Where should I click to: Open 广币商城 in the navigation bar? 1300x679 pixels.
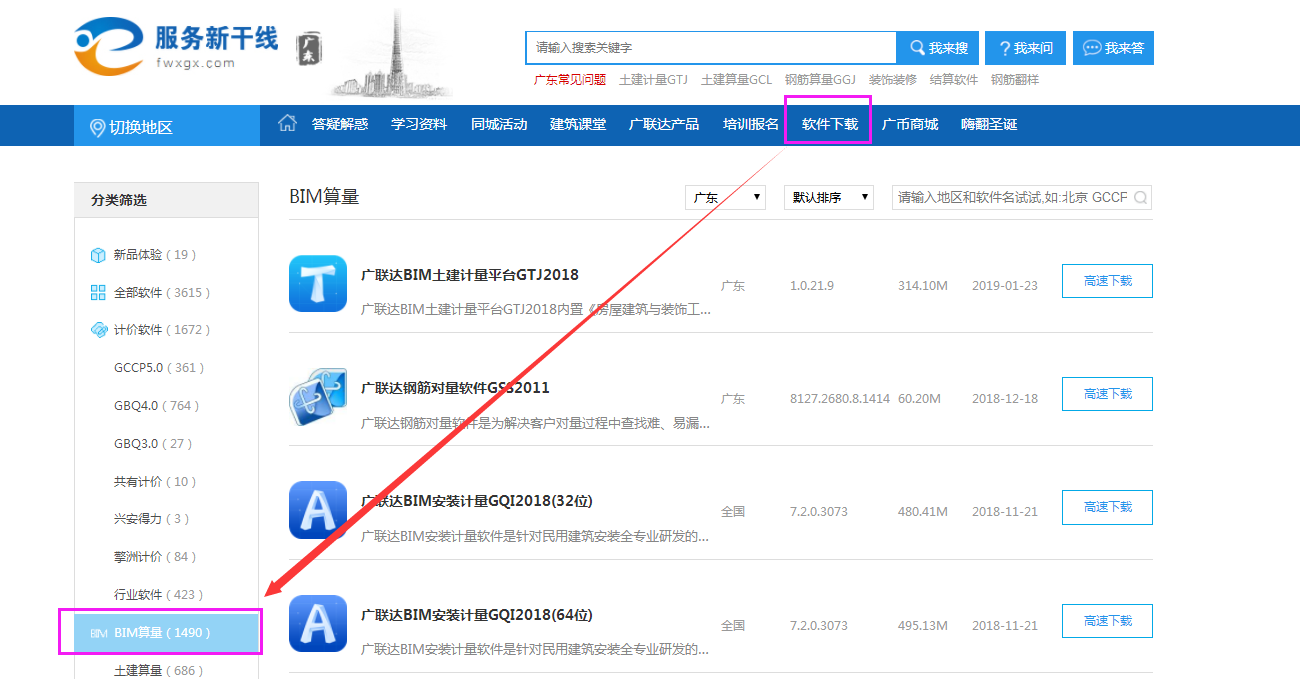tap(910, 124)
